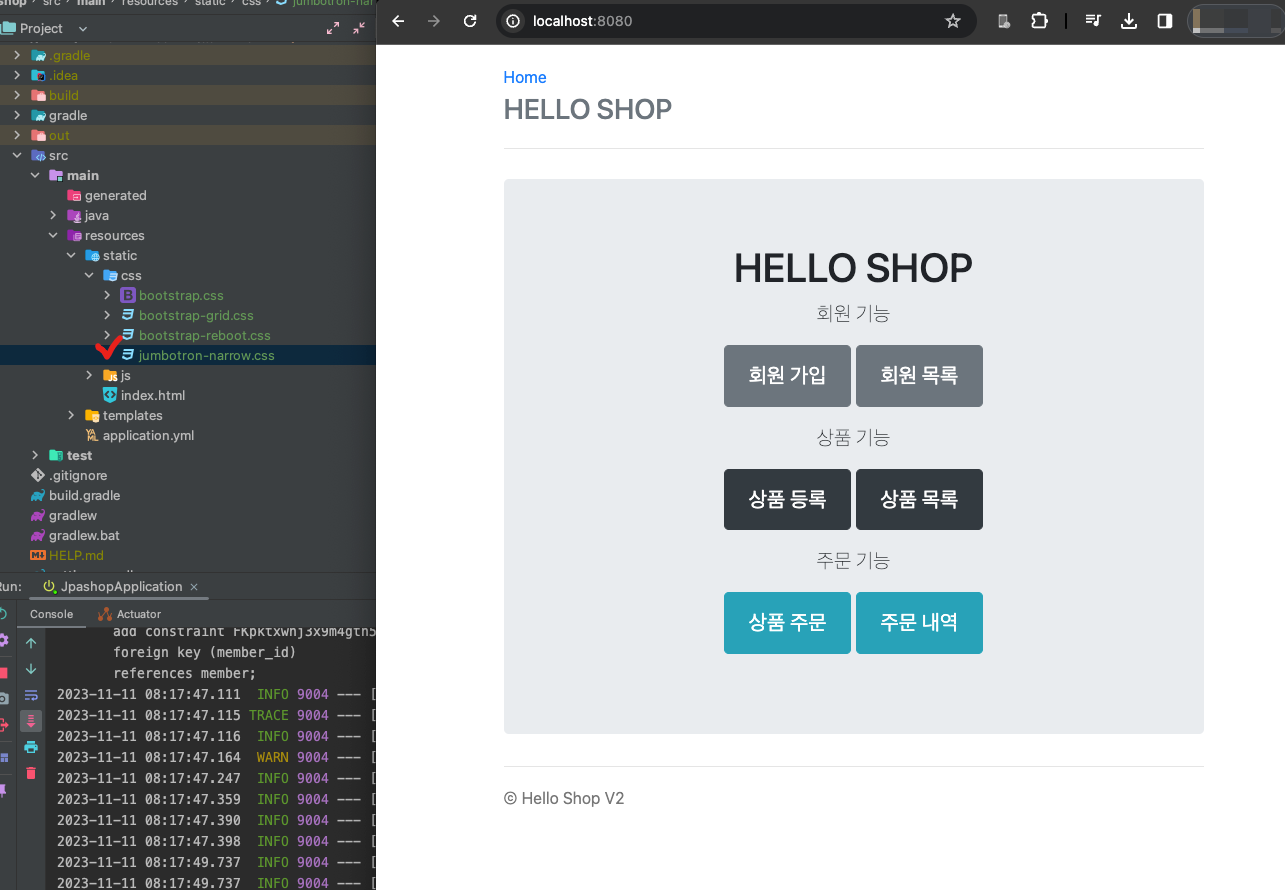This screenshot has height=890, width=1285.
Task: Select HELP.md file
Action: coord(76,555)
